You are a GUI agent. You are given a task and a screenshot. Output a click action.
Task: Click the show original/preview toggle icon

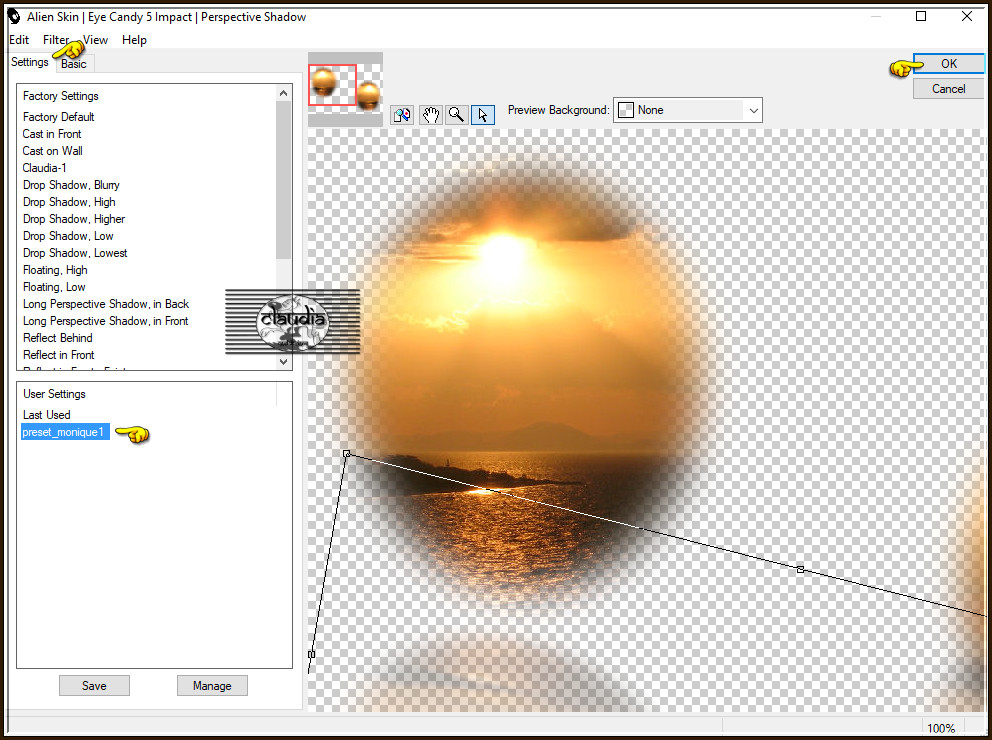point(402,114)
